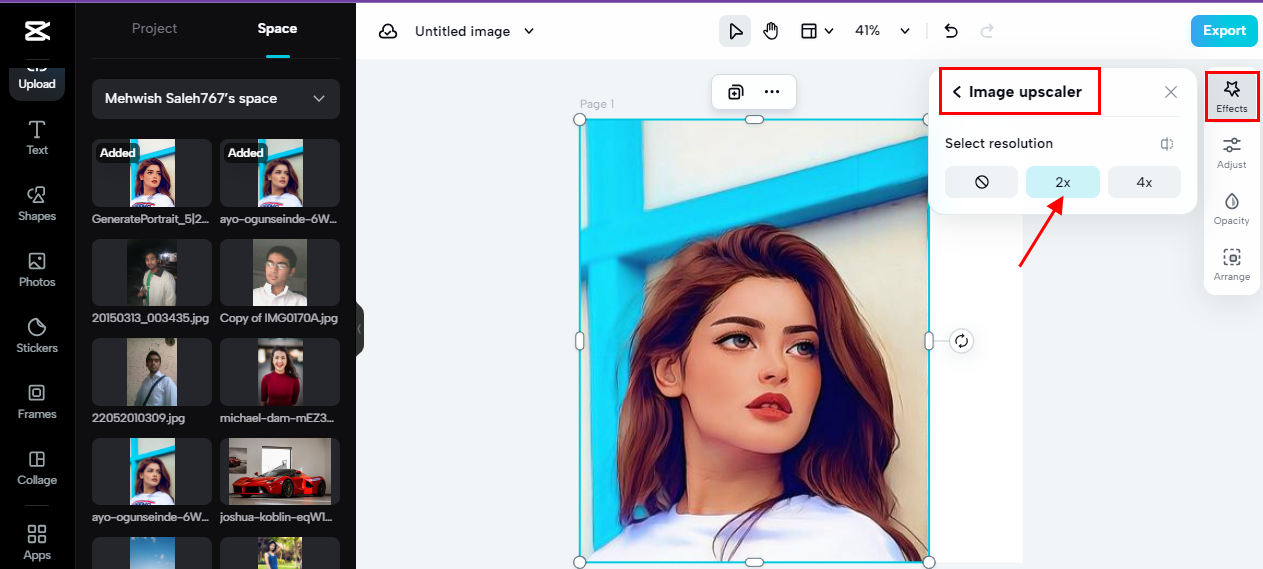
Task: Close the Image upscaler panel
Action: pyautogui.click(x=1171, y=92)
